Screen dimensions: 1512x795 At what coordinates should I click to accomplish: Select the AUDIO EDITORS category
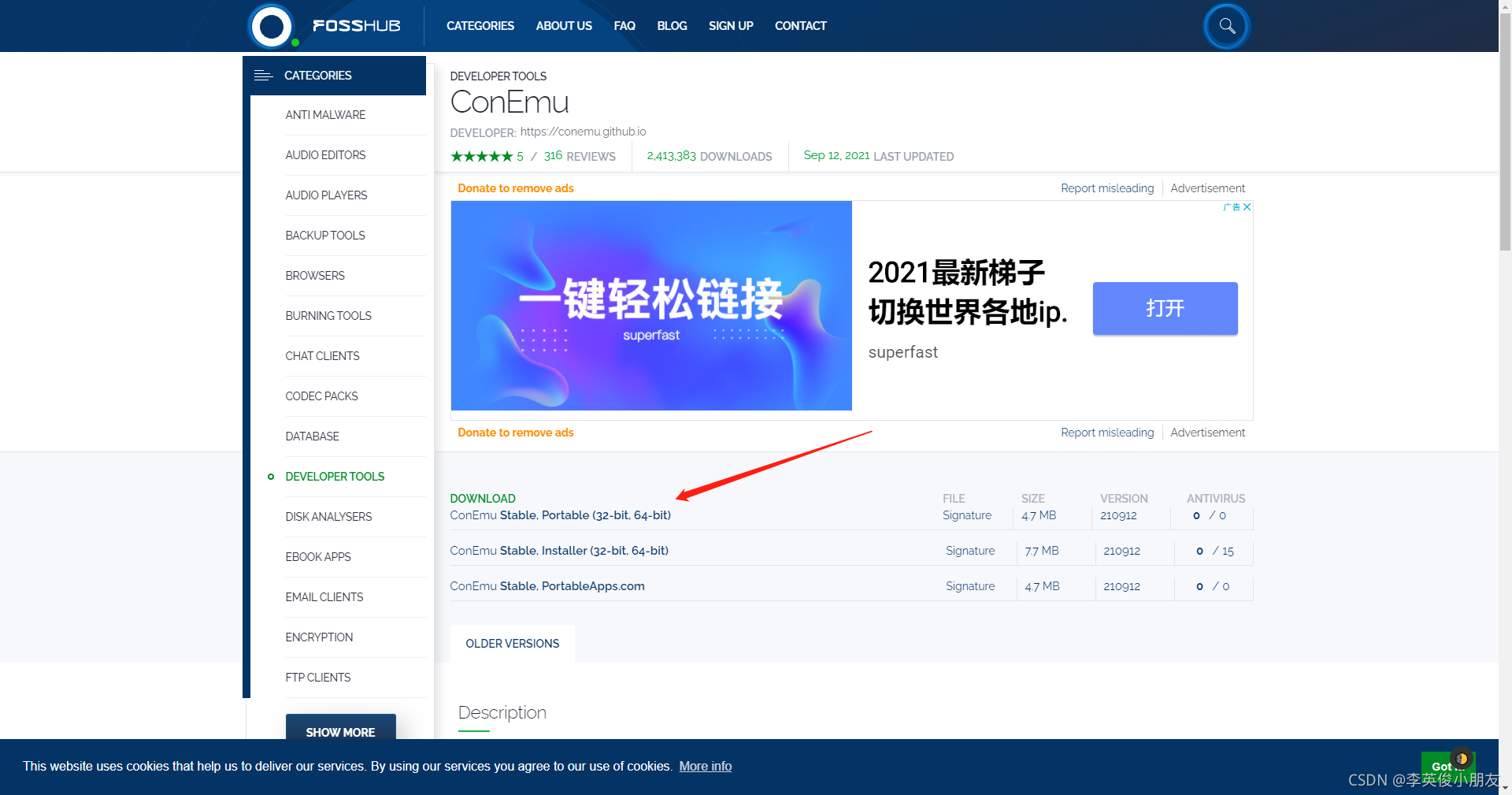coord(325,155)
